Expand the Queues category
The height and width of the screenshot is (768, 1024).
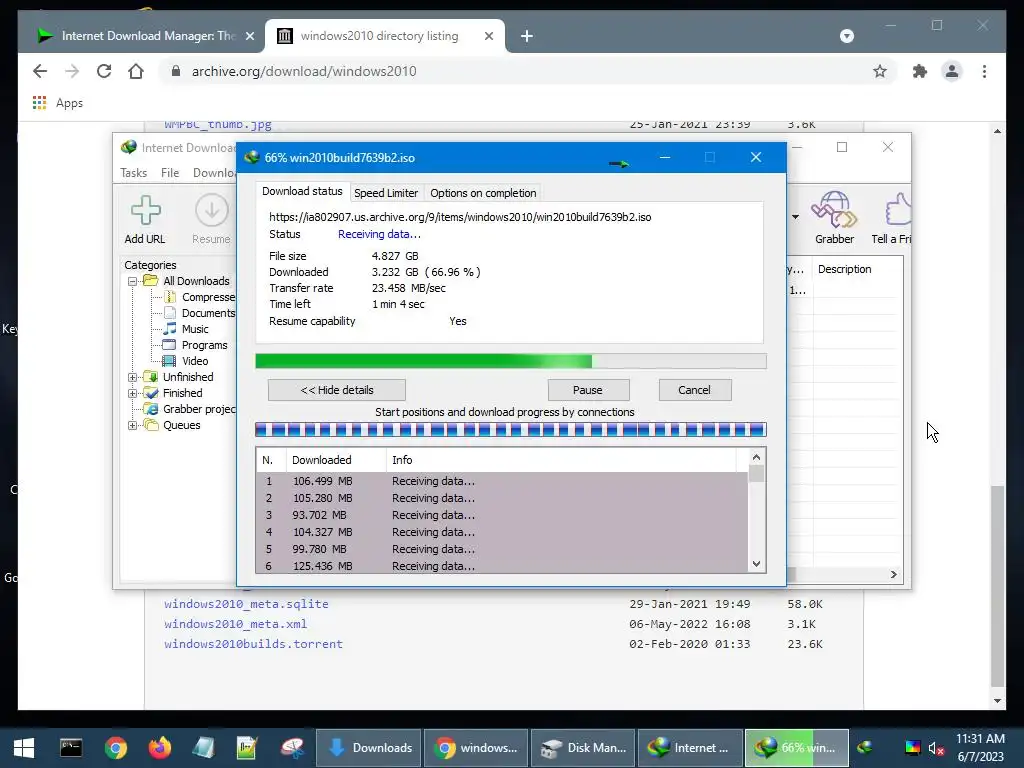(x=133, y=425)
